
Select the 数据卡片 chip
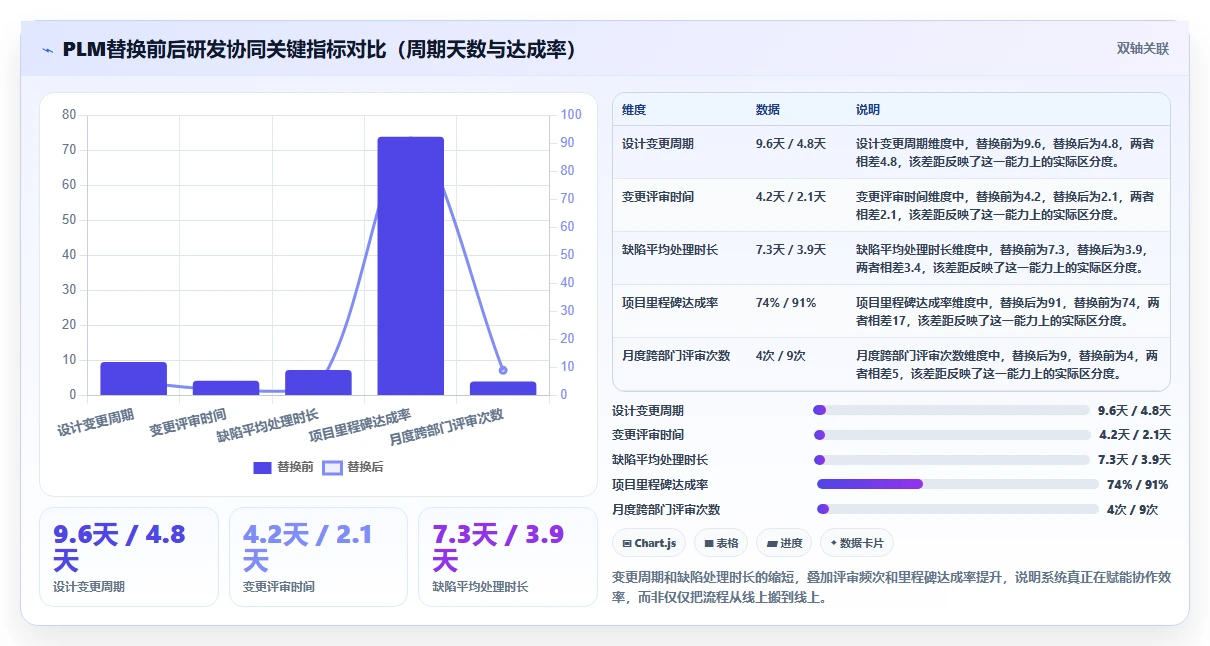pos(856,543)
